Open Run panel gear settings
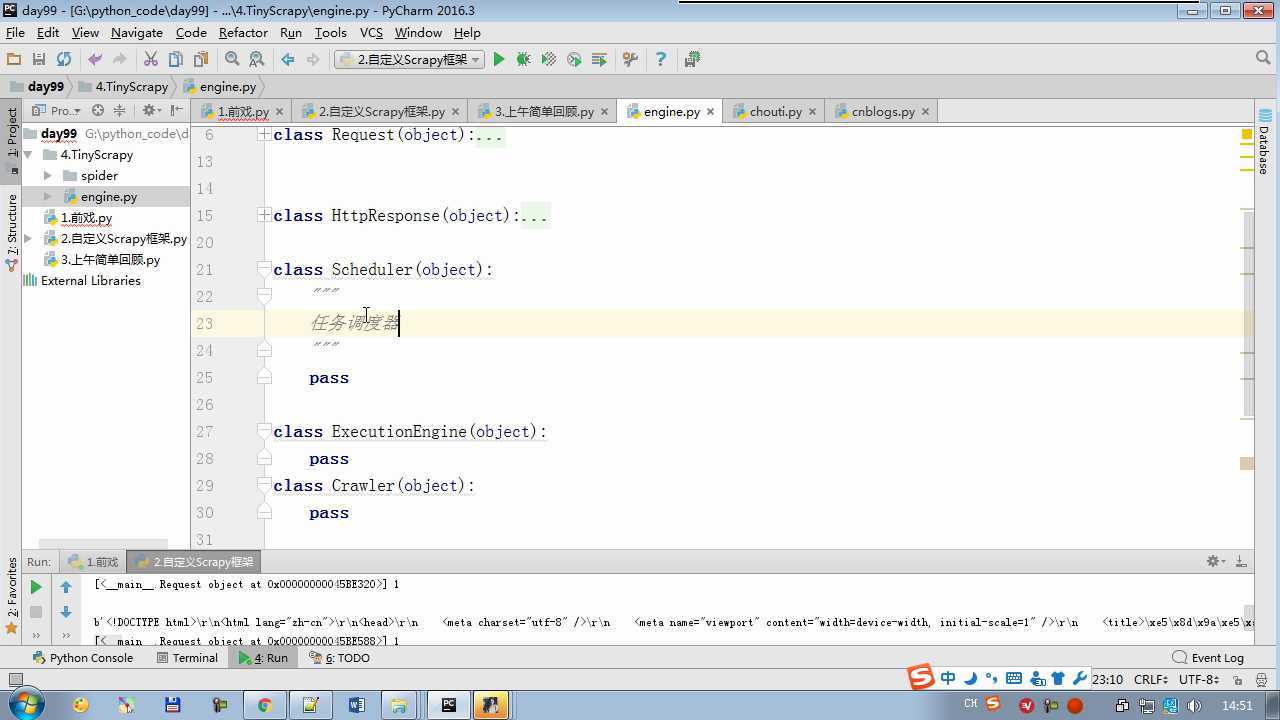The width and height of the screenshot is (1280, 720). 1215,562
